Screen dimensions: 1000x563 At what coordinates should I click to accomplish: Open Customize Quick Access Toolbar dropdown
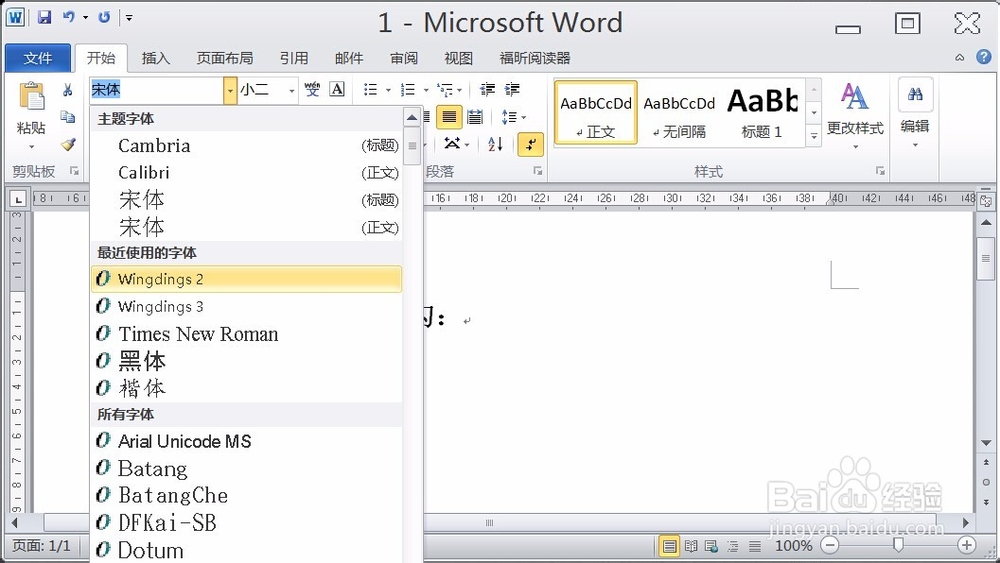pos(129,18)
